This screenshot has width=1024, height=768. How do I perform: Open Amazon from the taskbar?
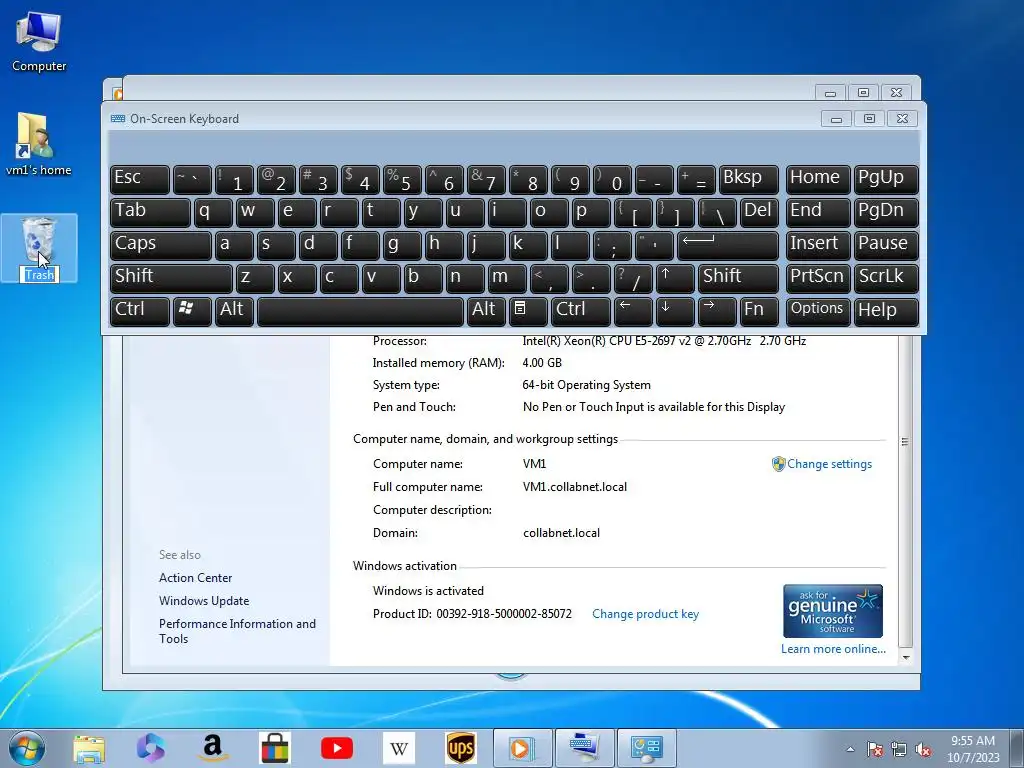coord(212,748)
